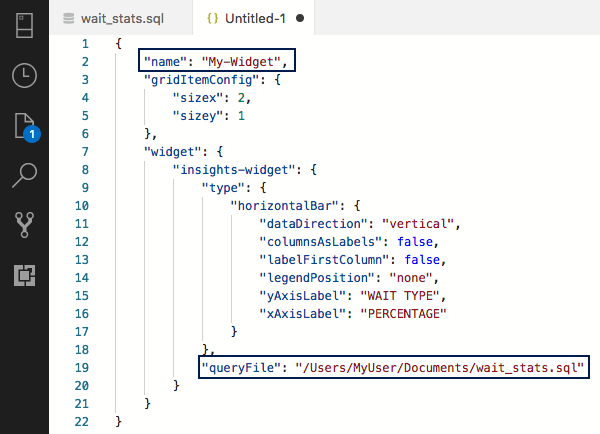600x434 pixels.
Task: Click the database icon on wait_stats.sql tab
Action: point(68,18)
